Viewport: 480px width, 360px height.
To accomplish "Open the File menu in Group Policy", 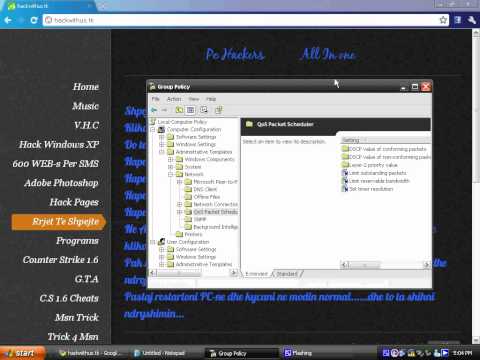I will [156, 99].
